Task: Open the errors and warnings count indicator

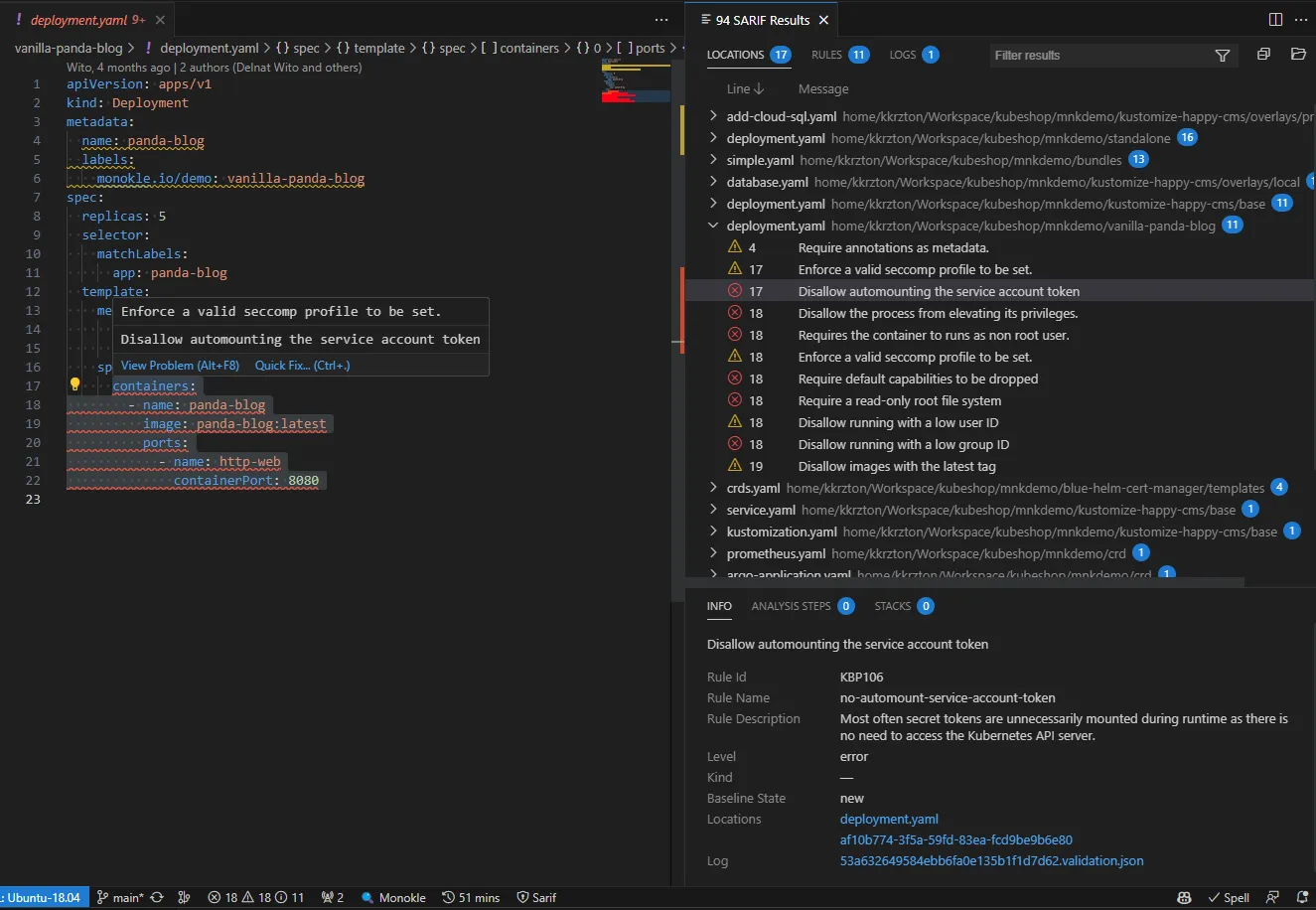Action: coord(255,897)
